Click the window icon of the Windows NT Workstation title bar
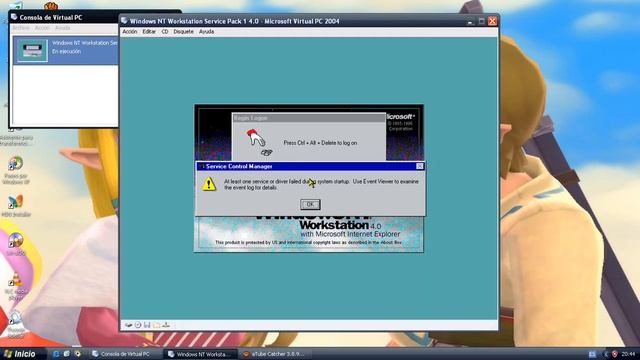The height and width of the screenshot is (360, 640). [124, 21]
